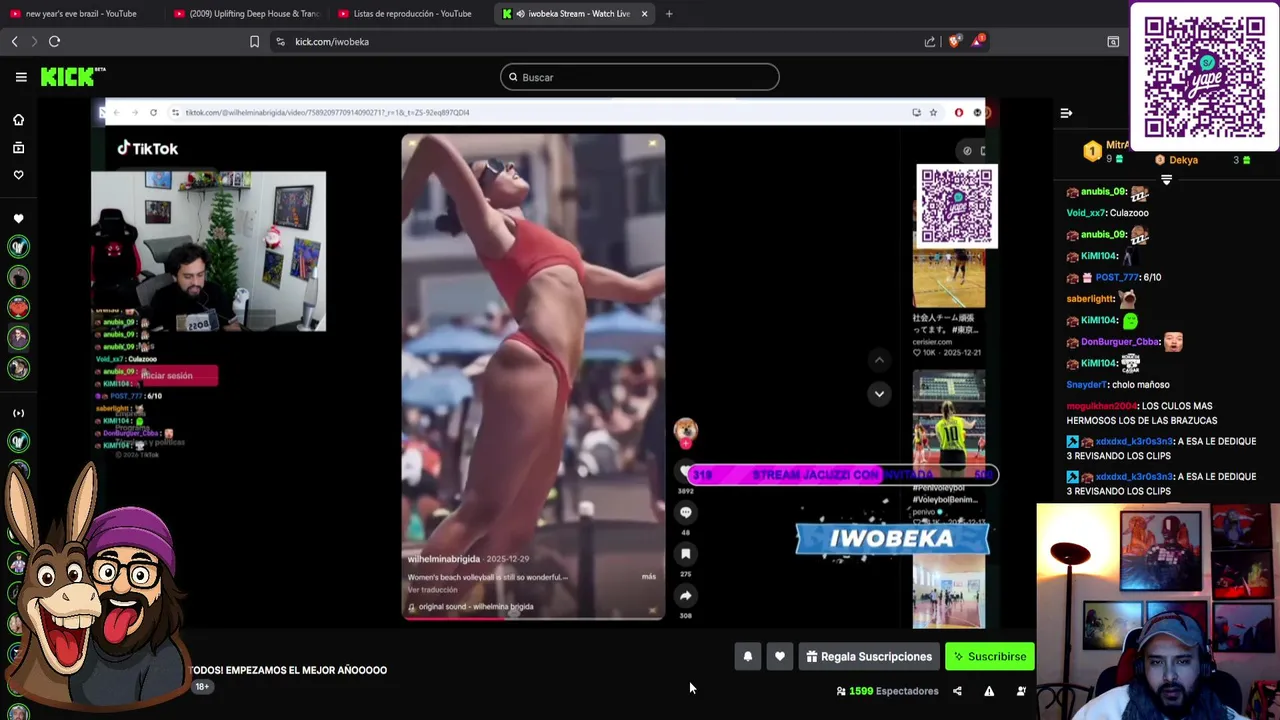
Task: Click Ver traducción under video caption
Action: tap(433, 590)
